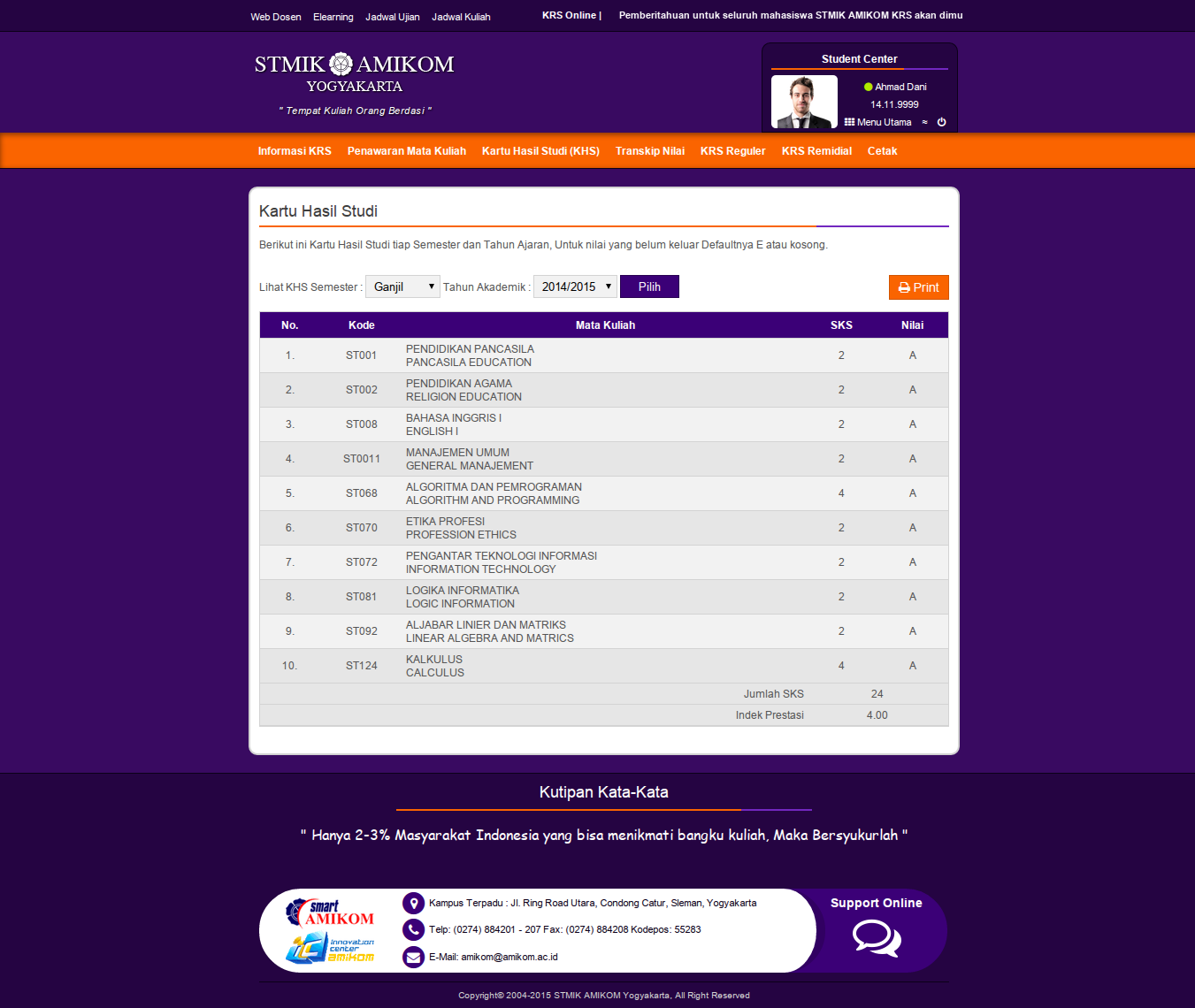Click the copyright footer text
This screenshot has height=1008, width=1195.
pos(604,996)
